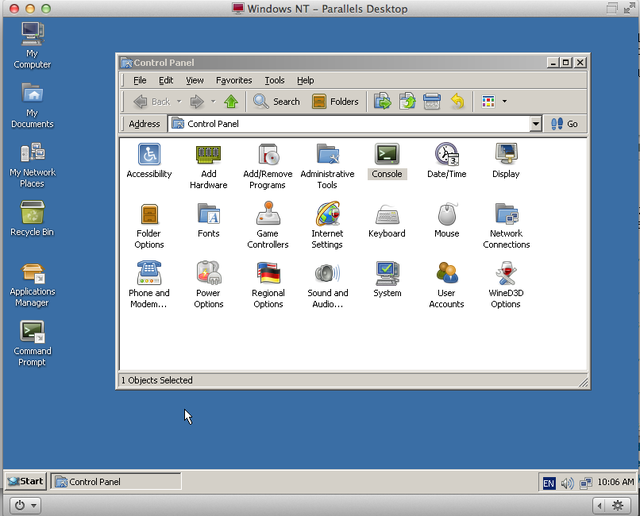Select Applications Manager desktop shortcut
640x516 pixels.
[x=32, y=285]
